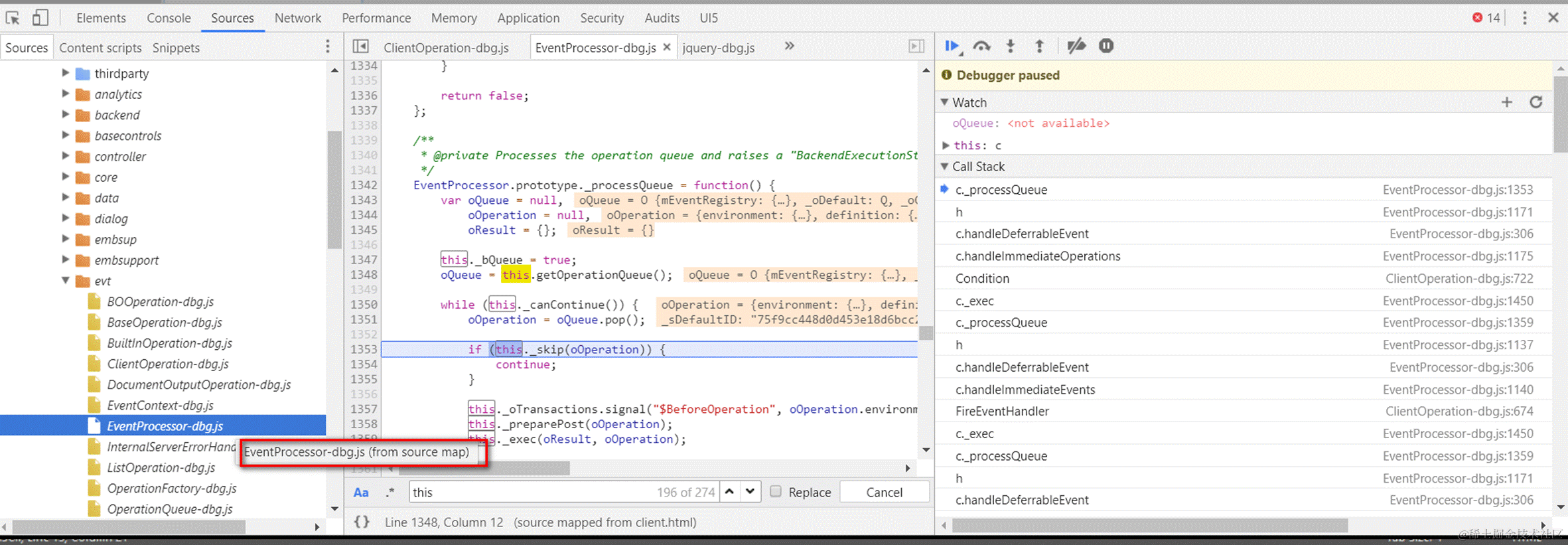Viewport: 1568px width, 545px height.
Task: Toggle the device toolbar icon
Action: (x=40, y=18)
